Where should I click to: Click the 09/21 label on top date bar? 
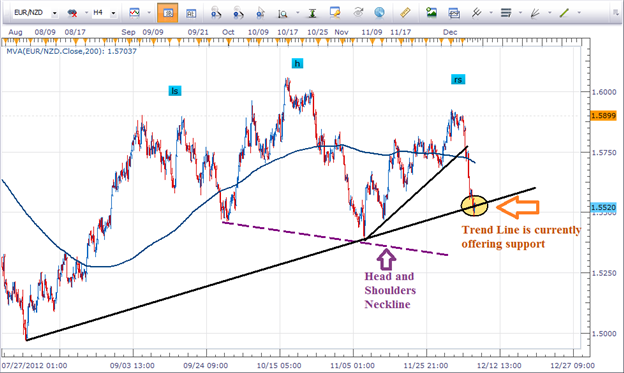[198, 32]
